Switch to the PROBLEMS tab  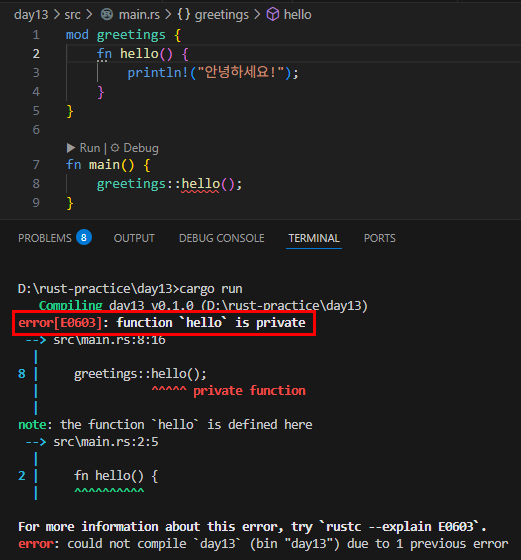coord(45,238)
